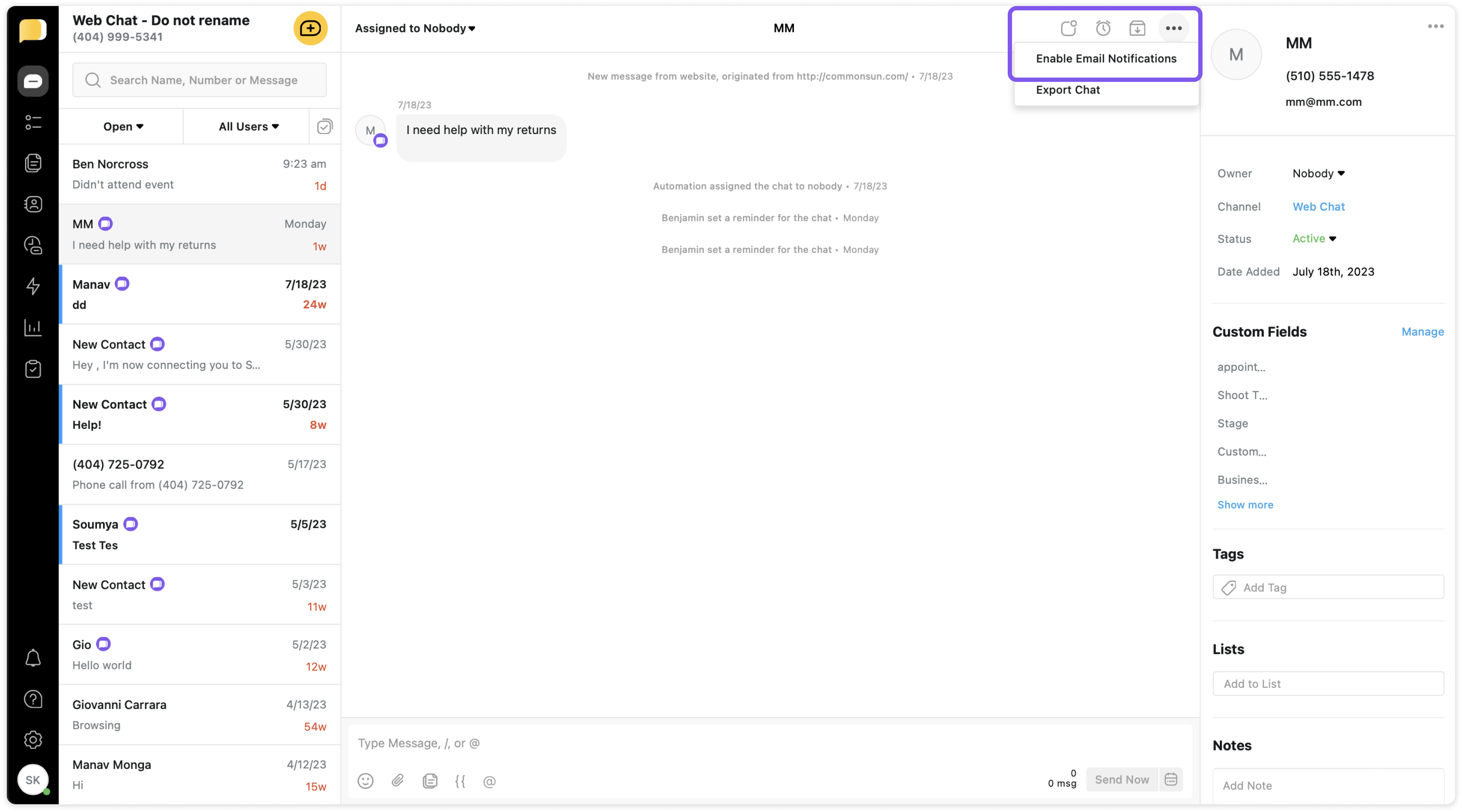Open the Giovanni Carrara Browsing conversation
The width and height of the screenshot is (1462, 812).
(x=199, y=715)
